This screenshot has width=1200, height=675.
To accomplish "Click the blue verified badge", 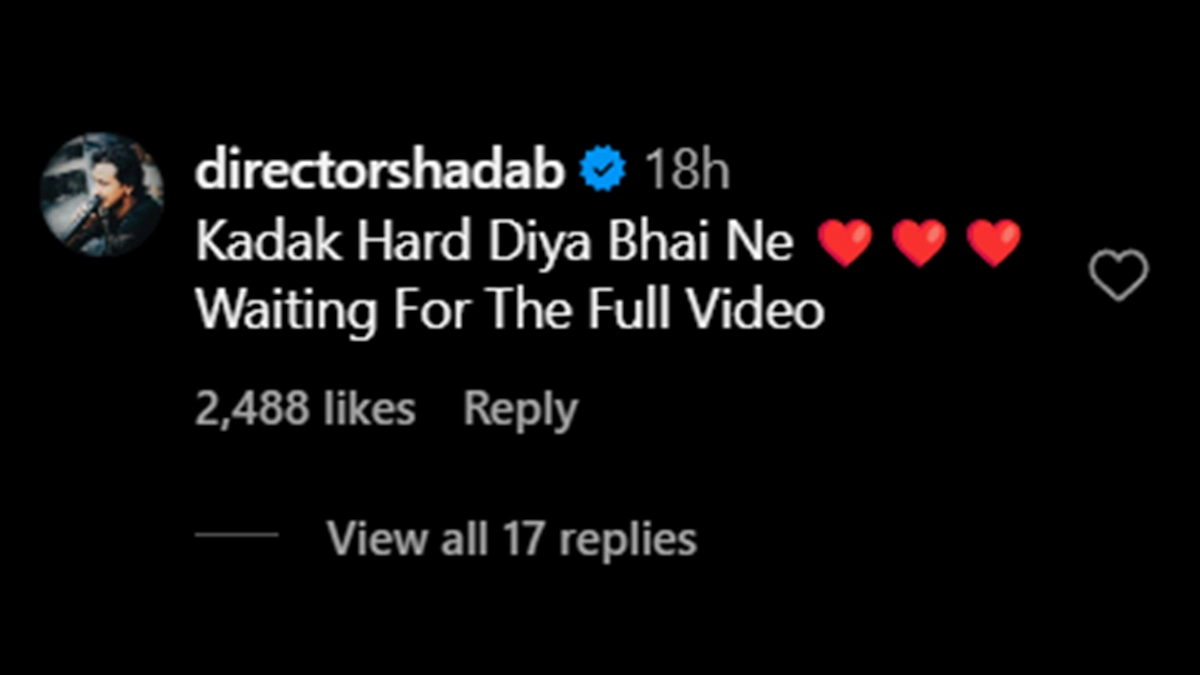I will click(x=606, y=171).
